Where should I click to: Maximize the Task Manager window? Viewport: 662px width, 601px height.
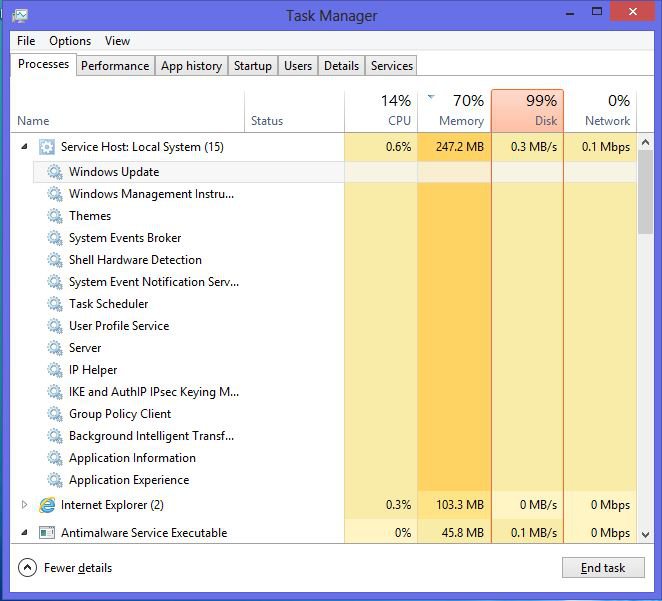coord(597,12)
